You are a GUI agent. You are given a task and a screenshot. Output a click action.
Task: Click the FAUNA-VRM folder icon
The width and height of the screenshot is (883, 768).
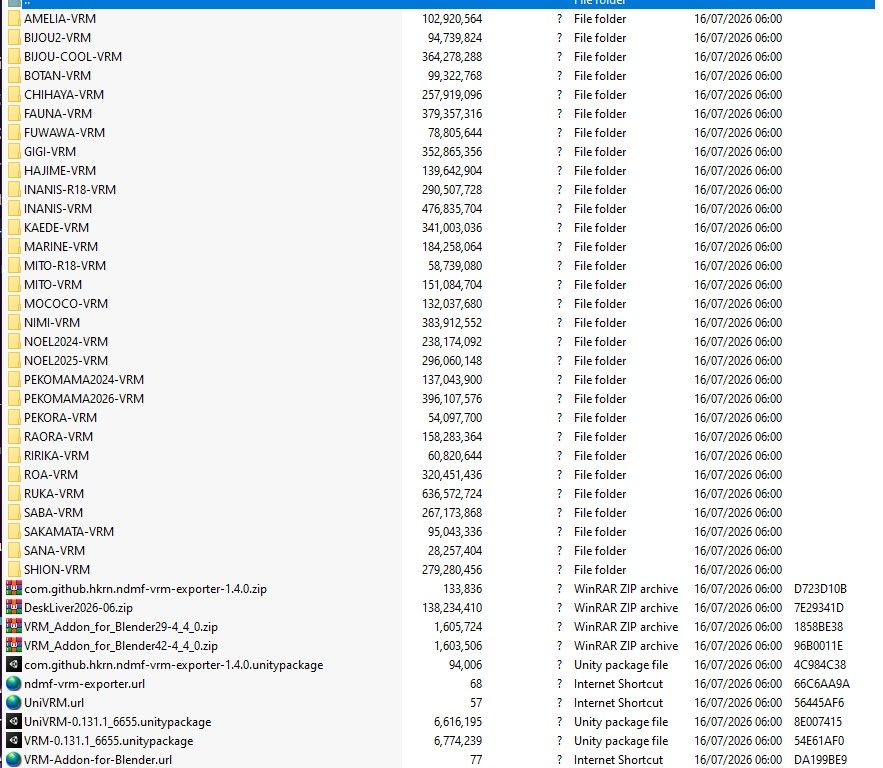14,114
